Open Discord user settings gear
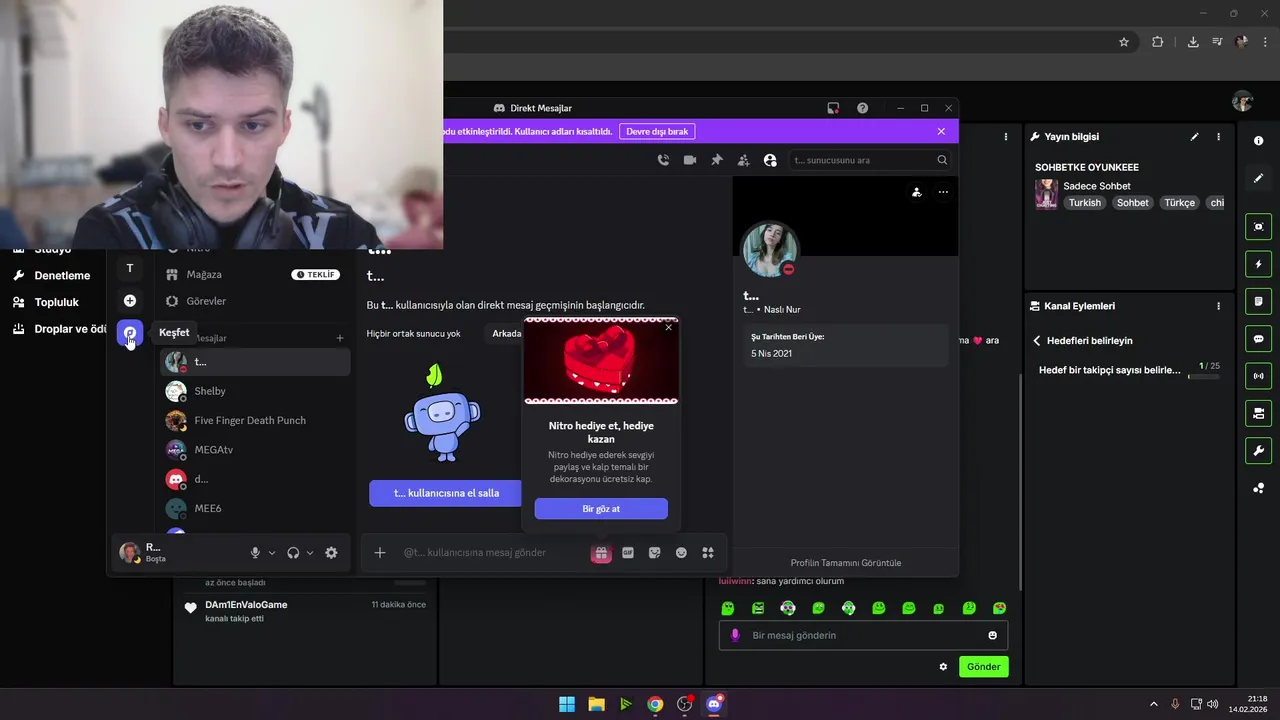The height and width of the screenshot is (720, 1280). click(332, 553)
